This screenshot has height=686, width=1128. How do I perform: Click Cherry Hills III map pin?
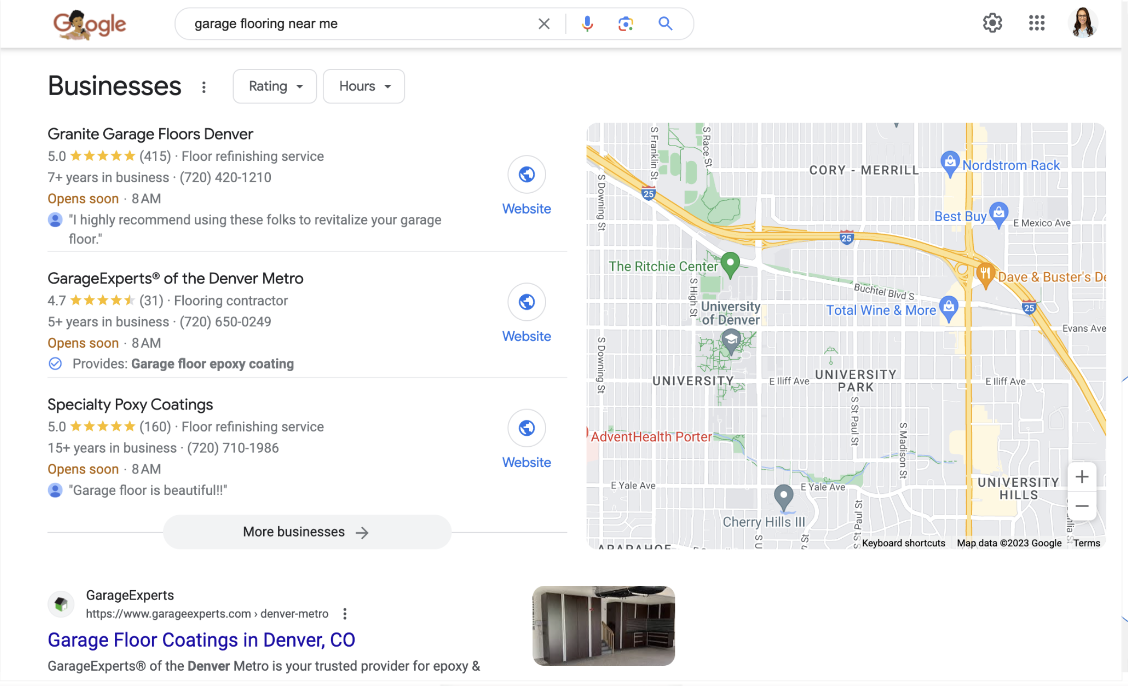783,498
